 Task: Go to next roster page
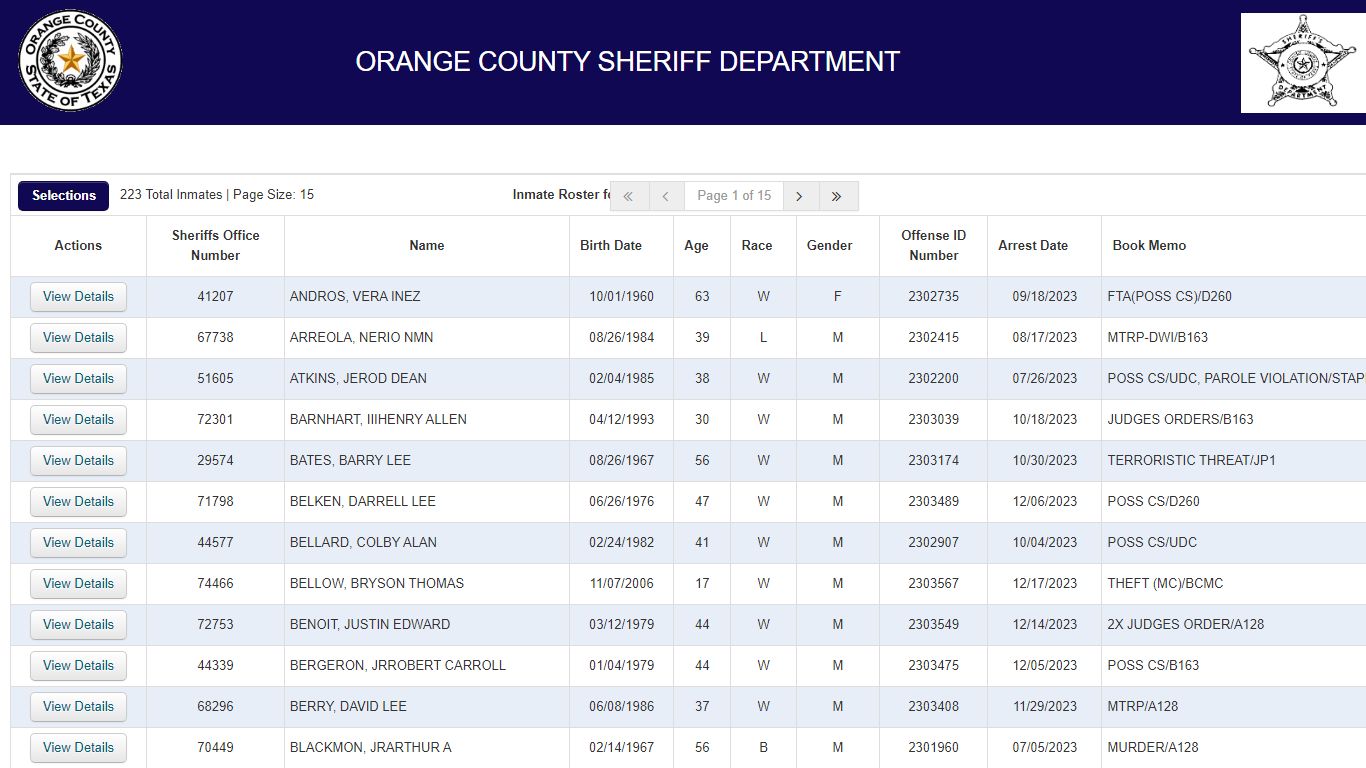pos(800,196)
